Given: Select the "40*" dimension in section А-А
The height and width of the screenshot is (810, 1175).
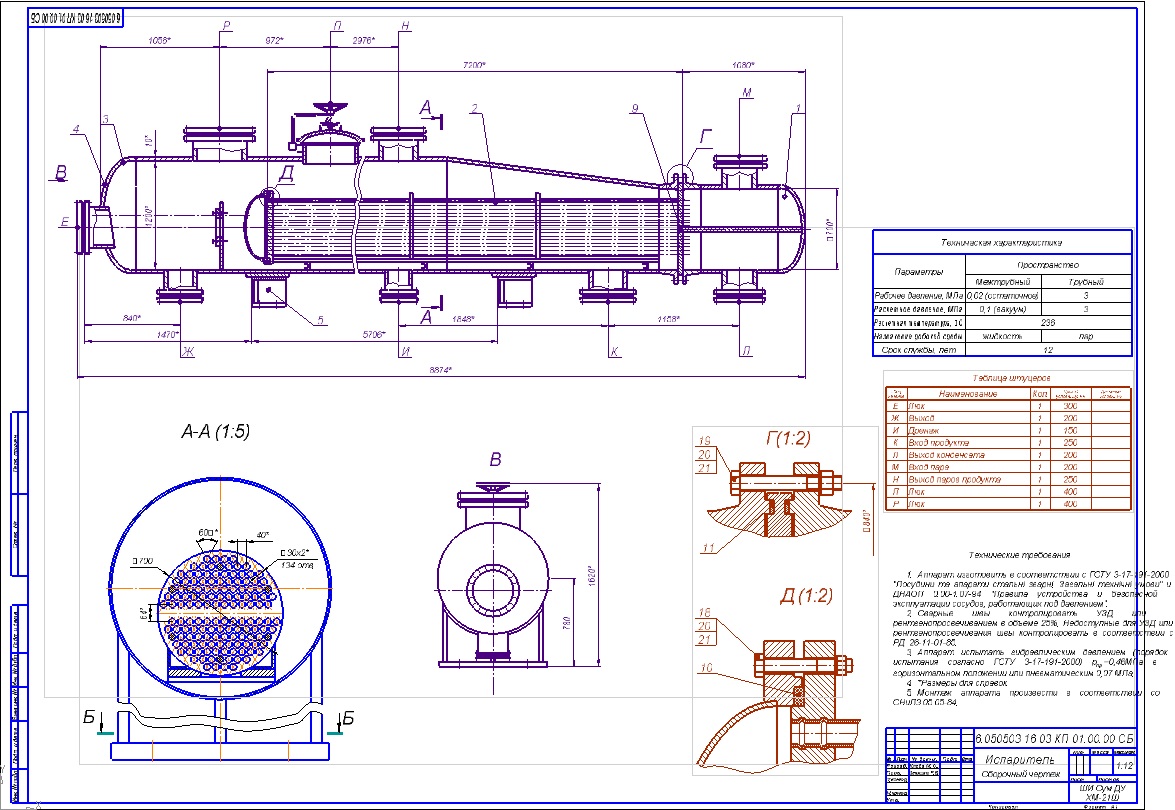Looking at the screenshot, I should coord(263,535).
